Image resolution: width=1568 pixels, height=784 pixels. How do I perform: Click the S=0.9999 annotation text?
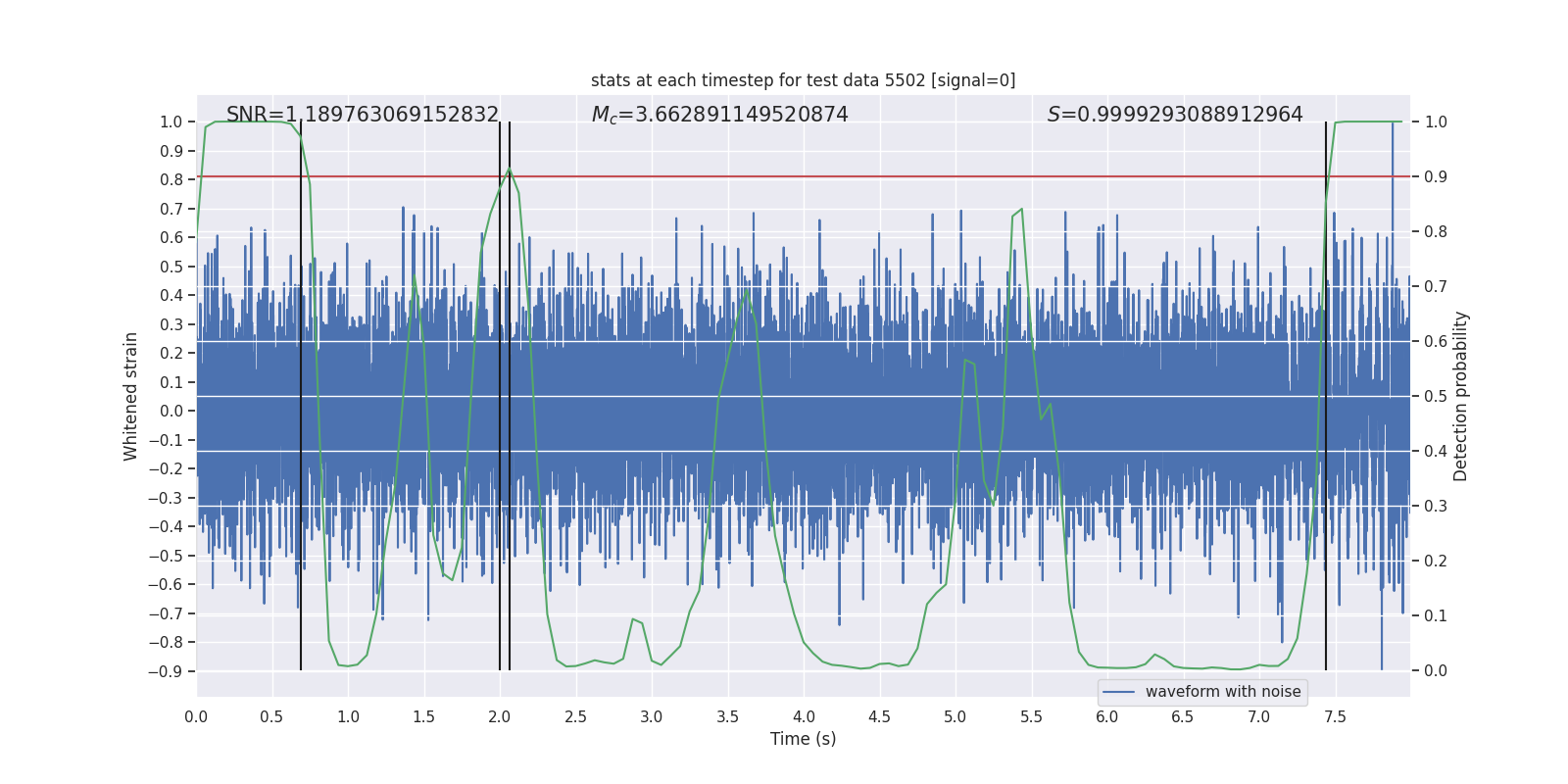click(x=1175, y=115)
